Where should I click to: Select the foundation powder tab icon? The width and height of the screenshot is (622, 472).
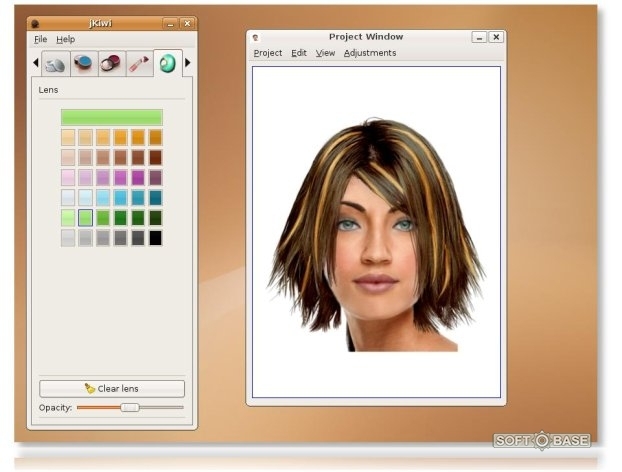coord(56,63)
